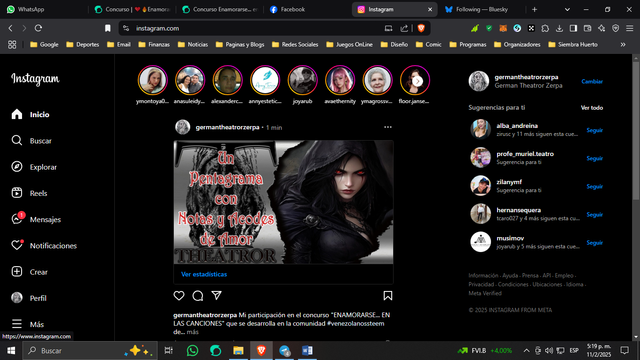The width and height of the screenshot is (640, 360).
Task: Follow musimov with Seguir
Action: pyautogui.click(x=595, y=242)
